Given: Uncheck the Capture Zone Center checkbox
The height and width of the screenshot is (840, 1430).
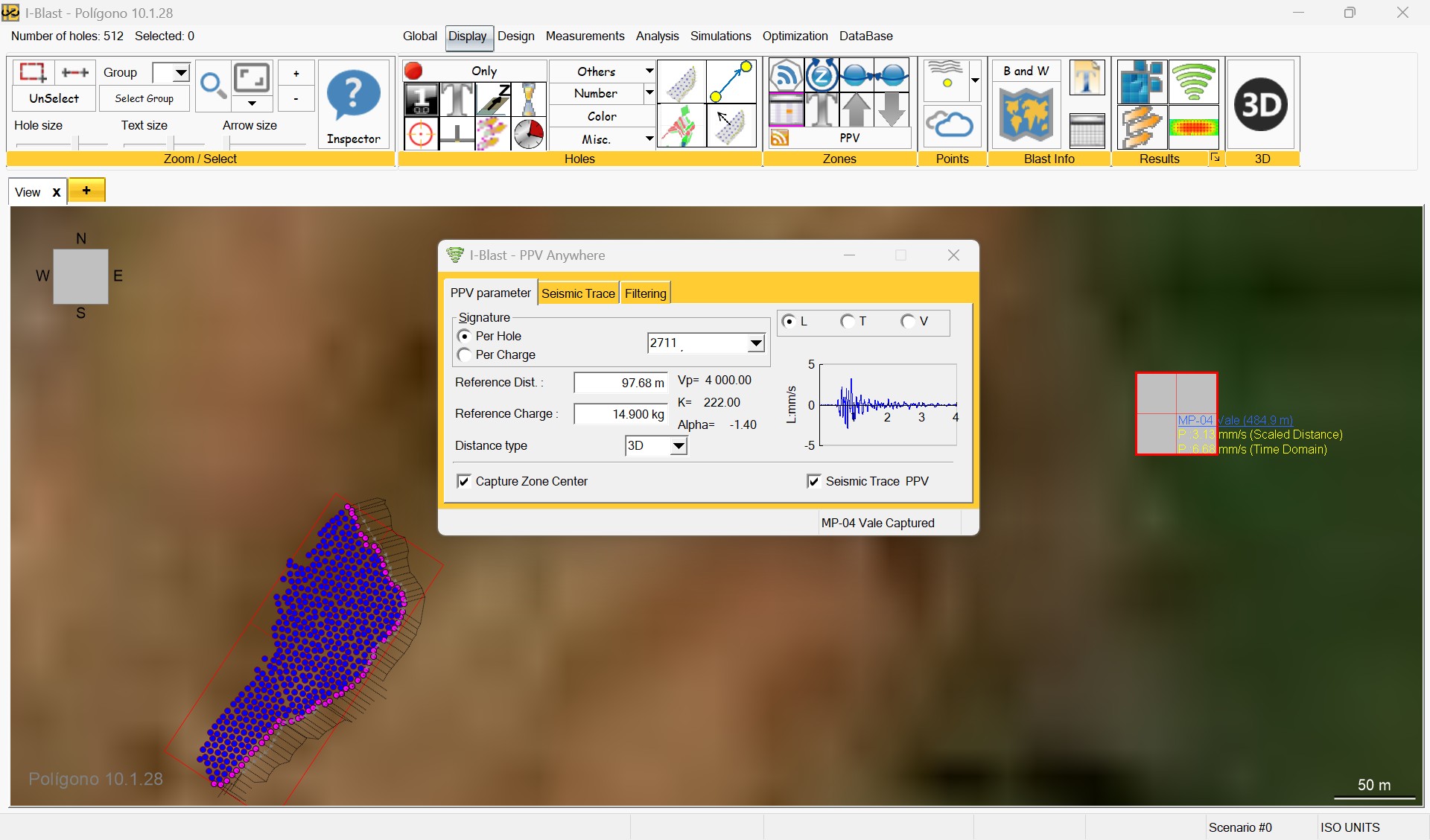Looking at the screenshot, I should [x=464, y=481].
